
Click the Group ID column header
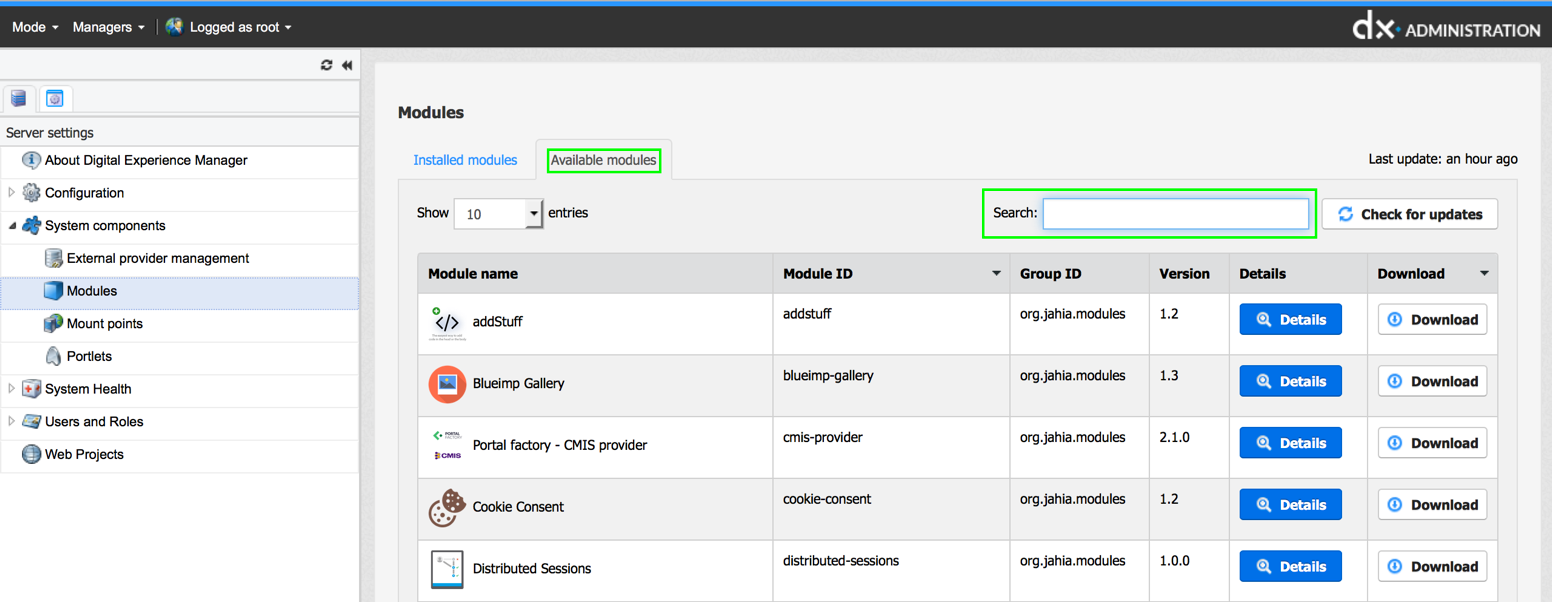click(x=1079, y=274)
